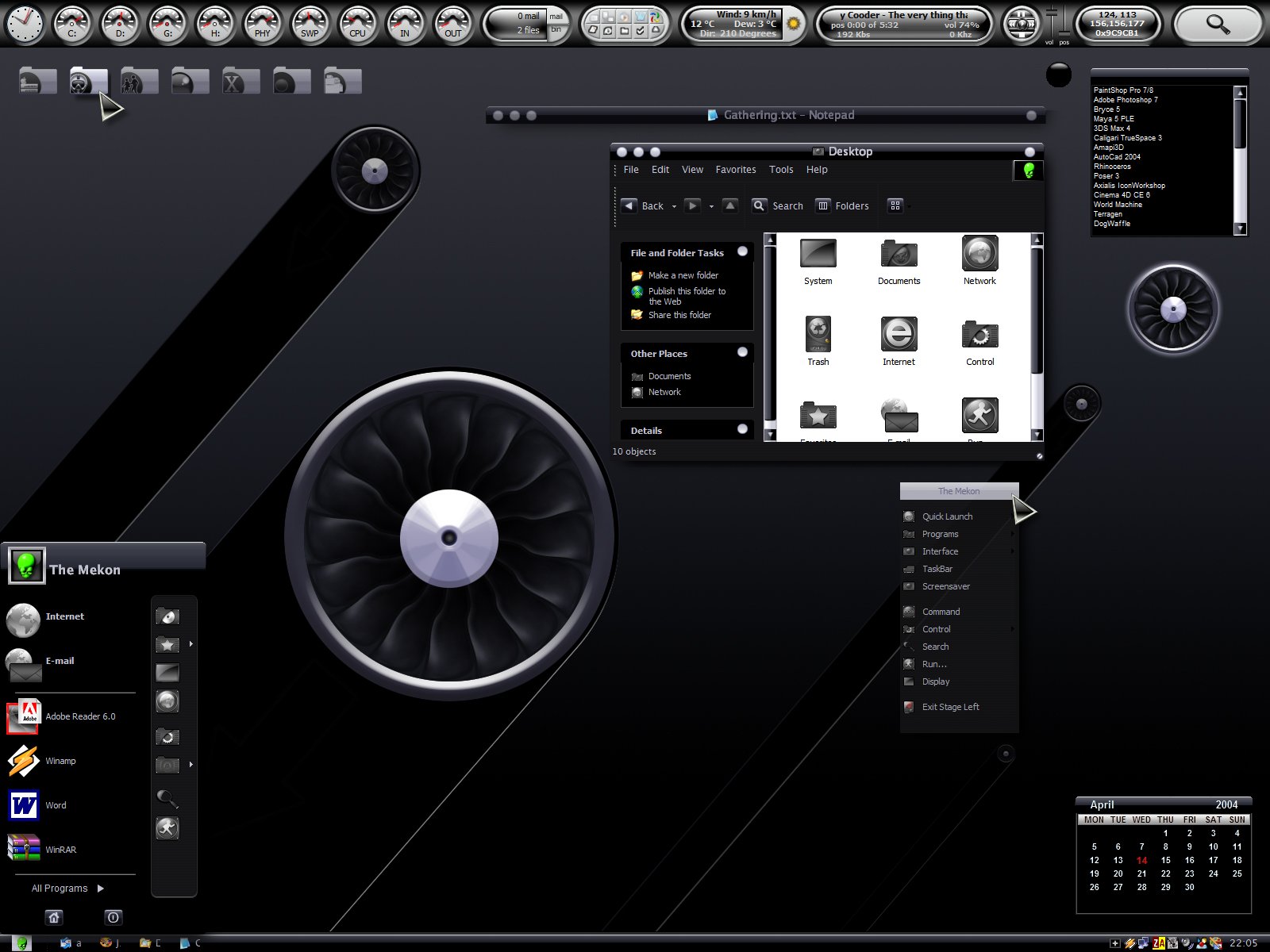Click the SWP swap gauge
Screen dimensions: 1270x952
(x=310, y=23)
